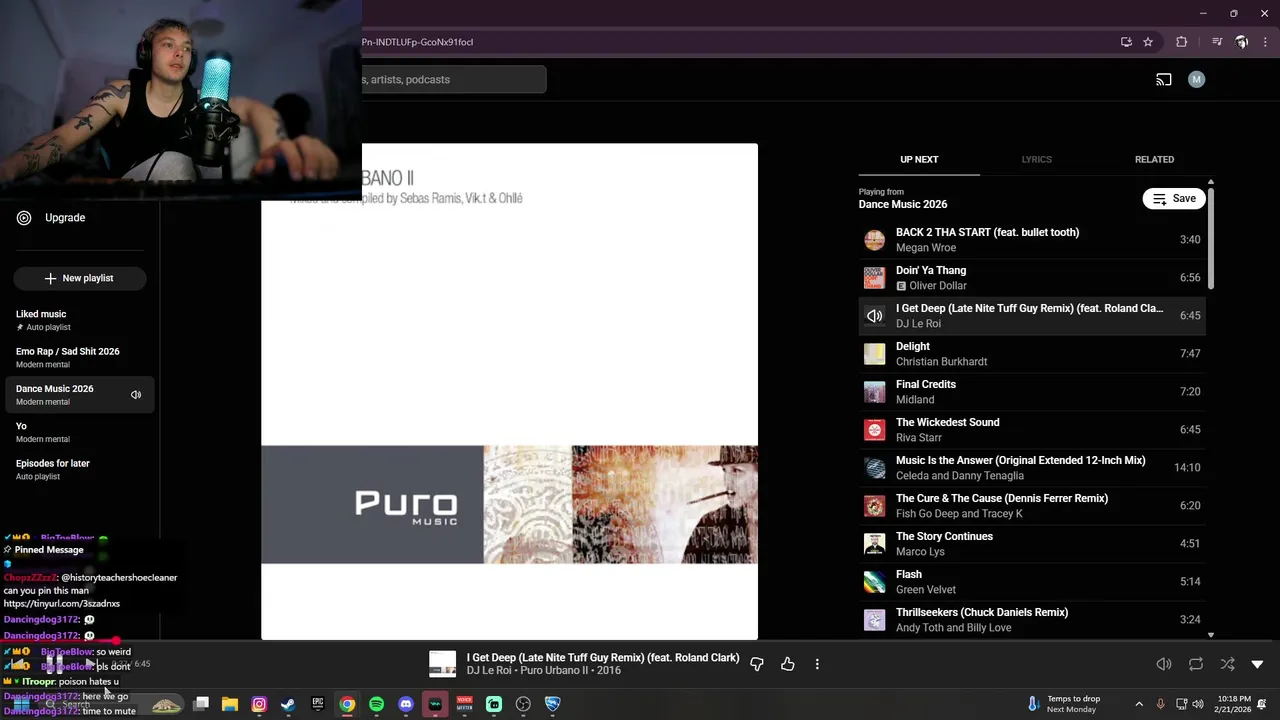The height and width of the screenshot is (720, 1280).
Task: Open Temps to drop weather widget
Action: pos(1062,704)
